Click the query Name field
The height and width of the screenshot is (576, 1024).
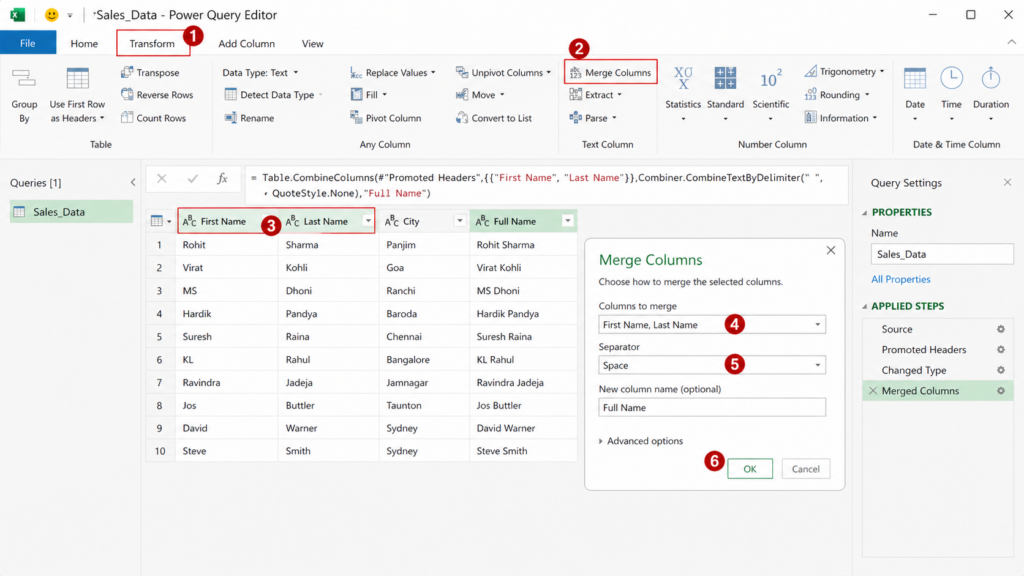[942, 254]
